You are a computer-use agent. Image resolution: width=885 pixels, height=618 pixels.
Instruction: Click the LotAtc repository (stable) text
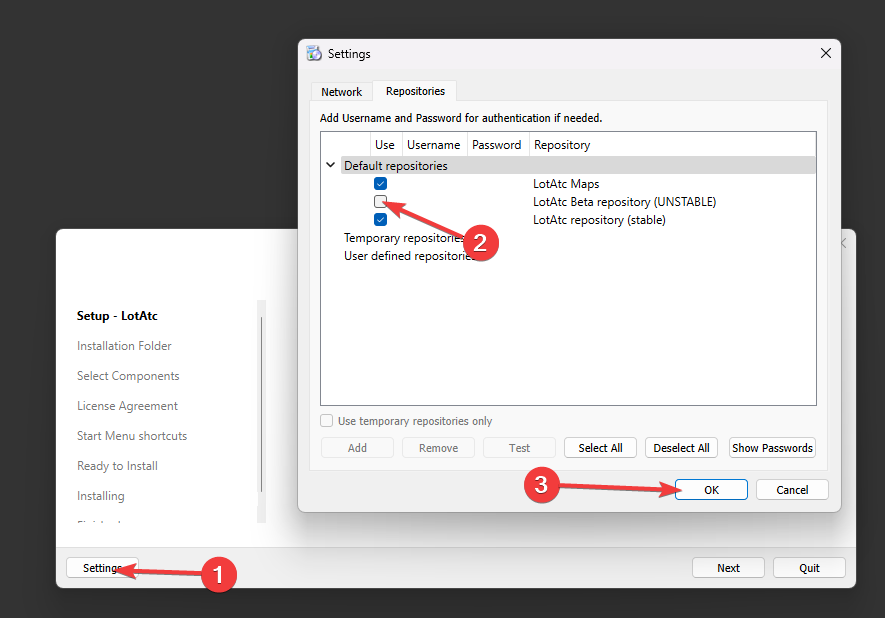(x=599, y=220)
